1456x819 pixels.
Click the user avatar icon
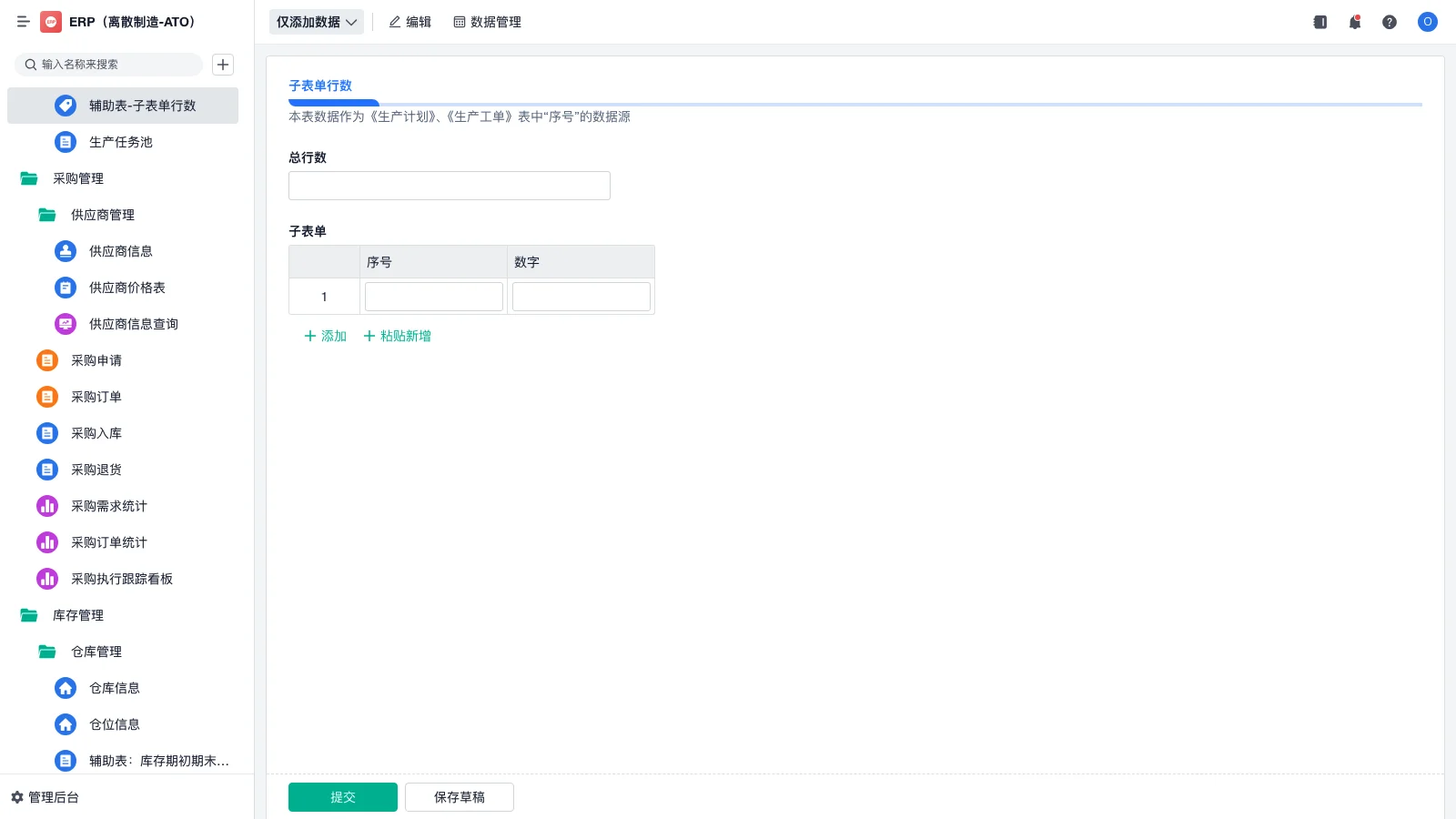(x=1427, y=22)
